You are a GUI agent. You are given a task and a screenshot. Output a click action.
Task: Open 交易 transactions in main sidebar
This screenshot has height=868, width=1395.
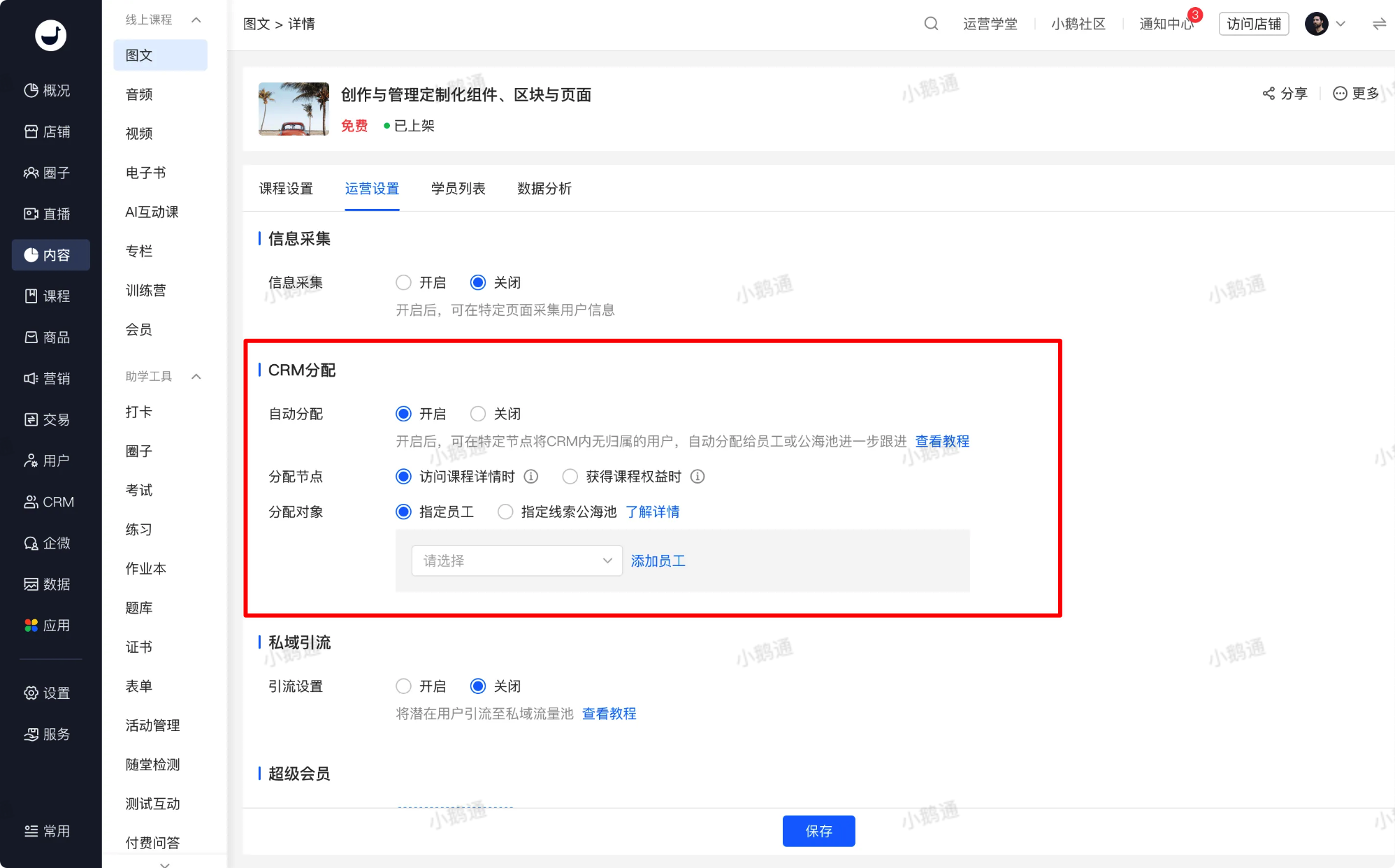(48, 419)
